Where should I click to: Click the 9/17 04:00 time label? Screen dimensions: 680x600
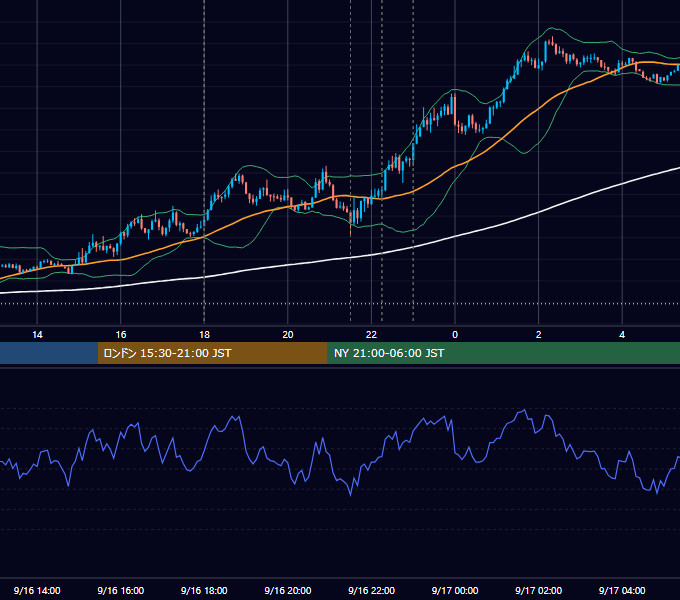[x=622, y=590]
